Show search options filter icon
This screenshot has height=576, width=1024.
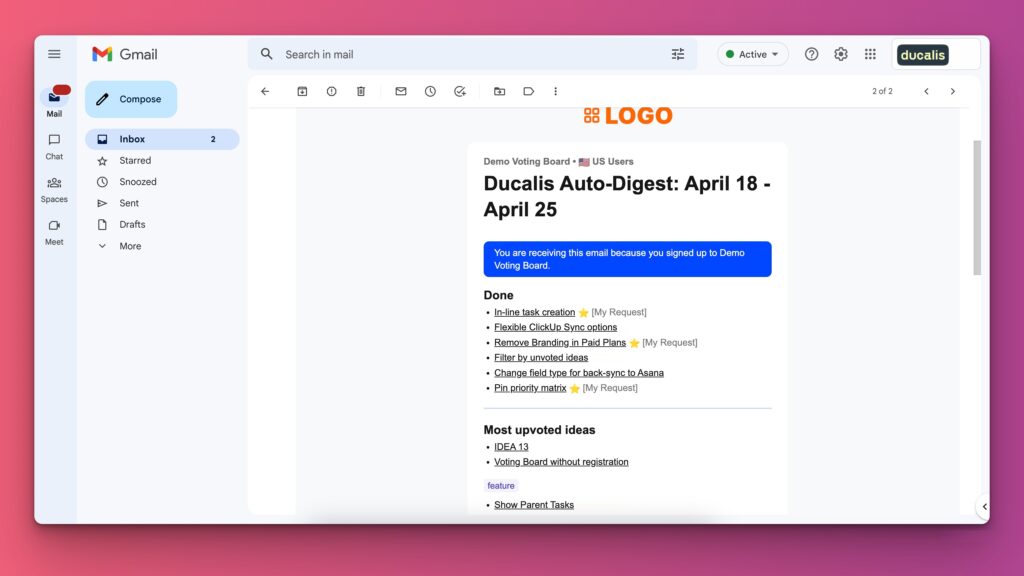678,54
